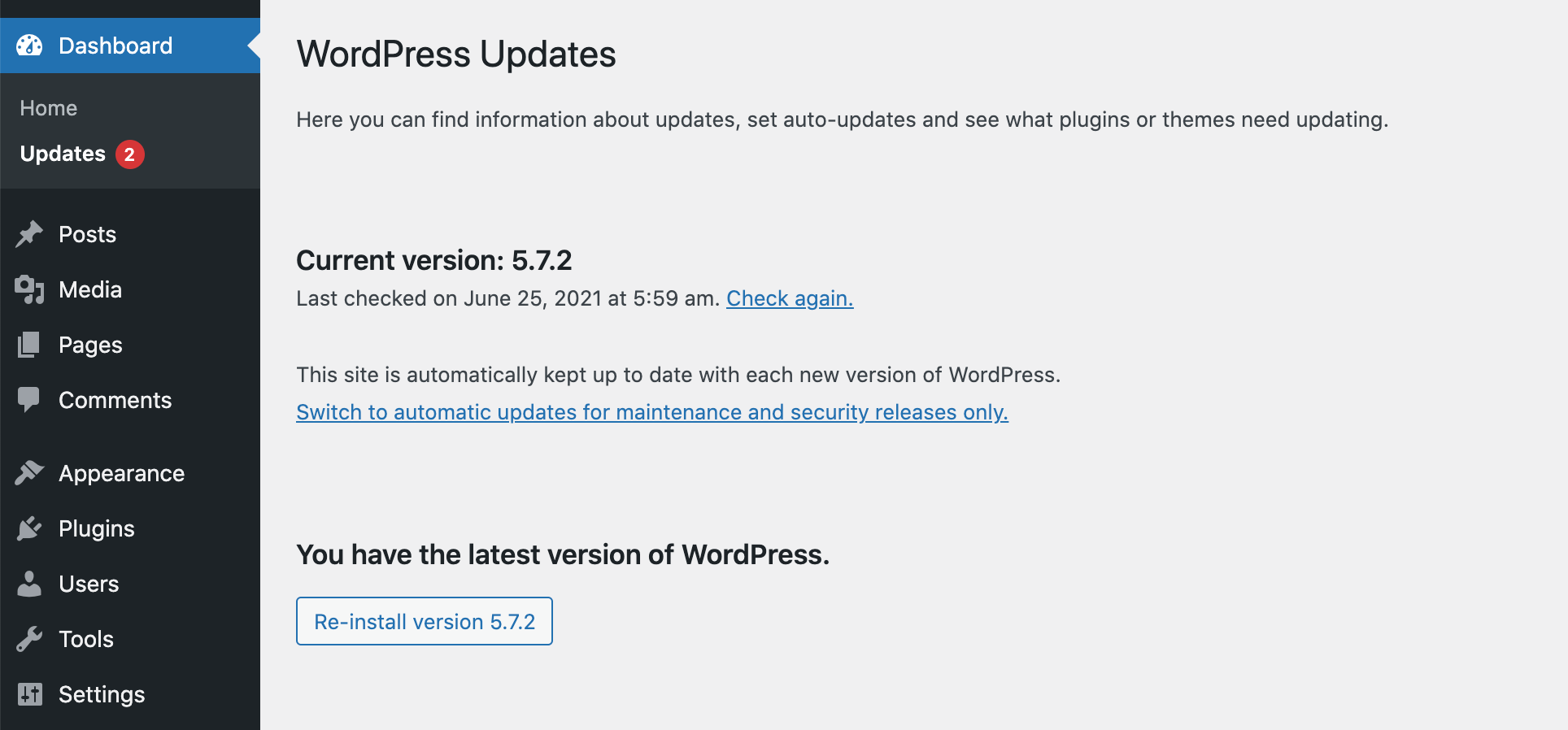Click the Tools wrench icon
Screen dimensions: 1568x730
pyautogui.click(x=29, y=639)
